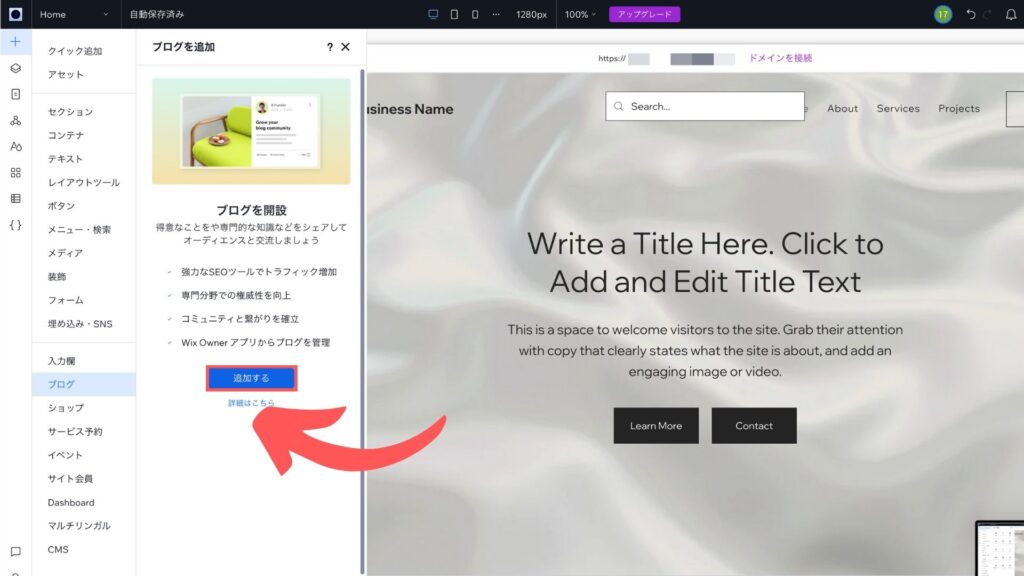
Task: Open the Code braces icon
Action: tap(16, 225)
